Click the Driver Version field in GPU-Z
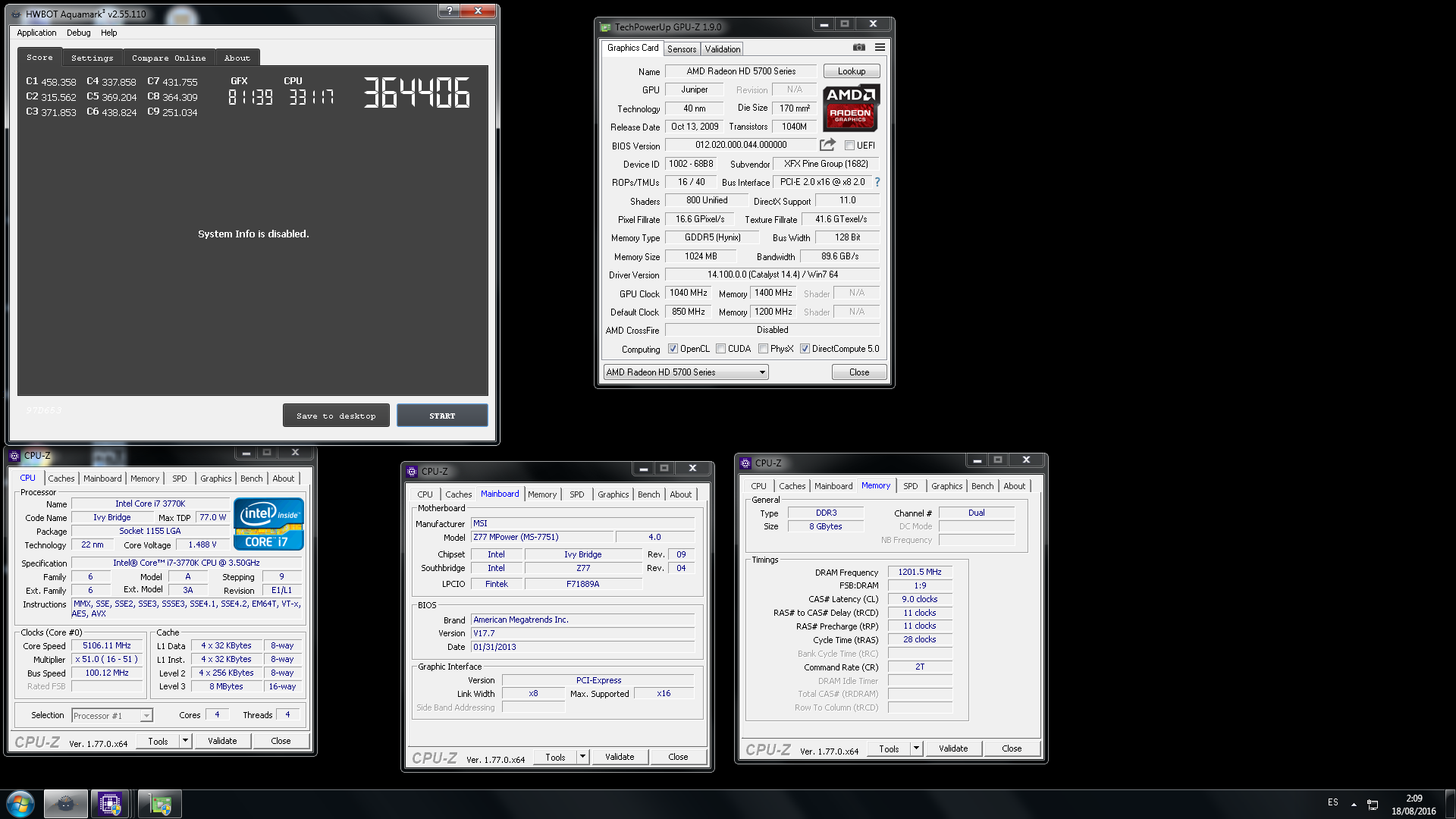Screen dimensions: 1456x819 point(772,275)
